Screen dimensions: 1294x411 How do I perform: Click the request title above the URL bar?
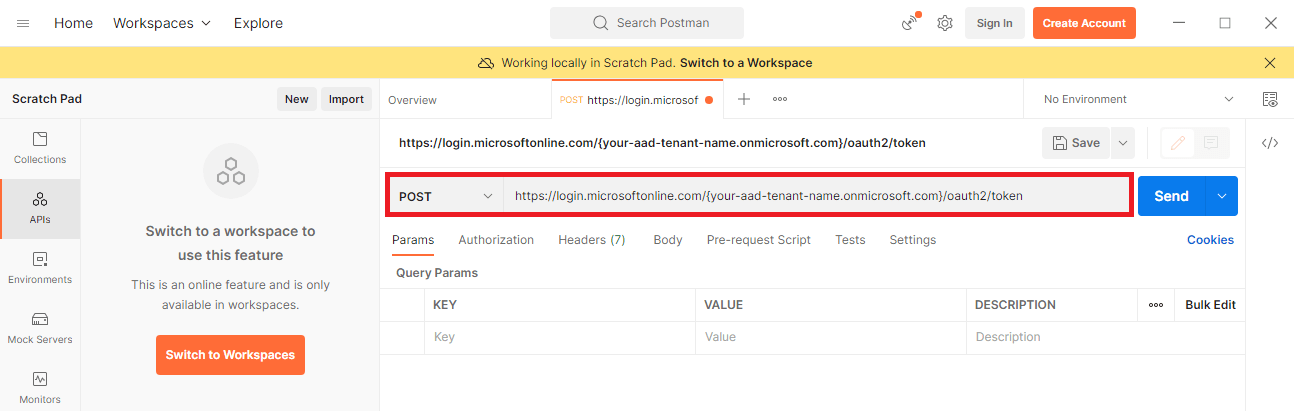click(662, 143)
